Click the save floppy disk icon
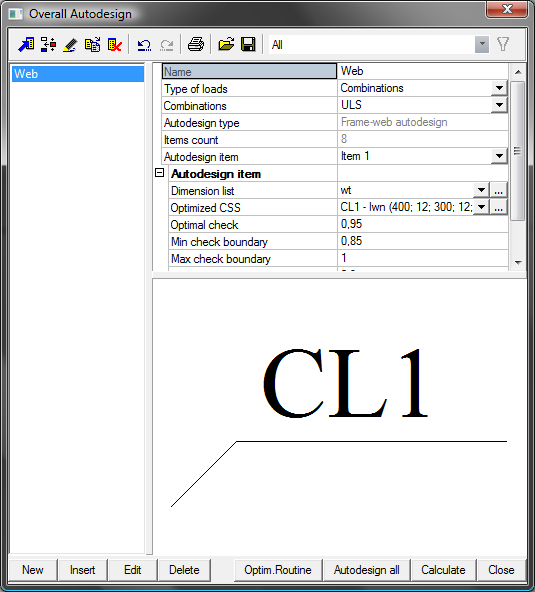The height and width of the screenshot is (592, 535). tap(248, 45)
